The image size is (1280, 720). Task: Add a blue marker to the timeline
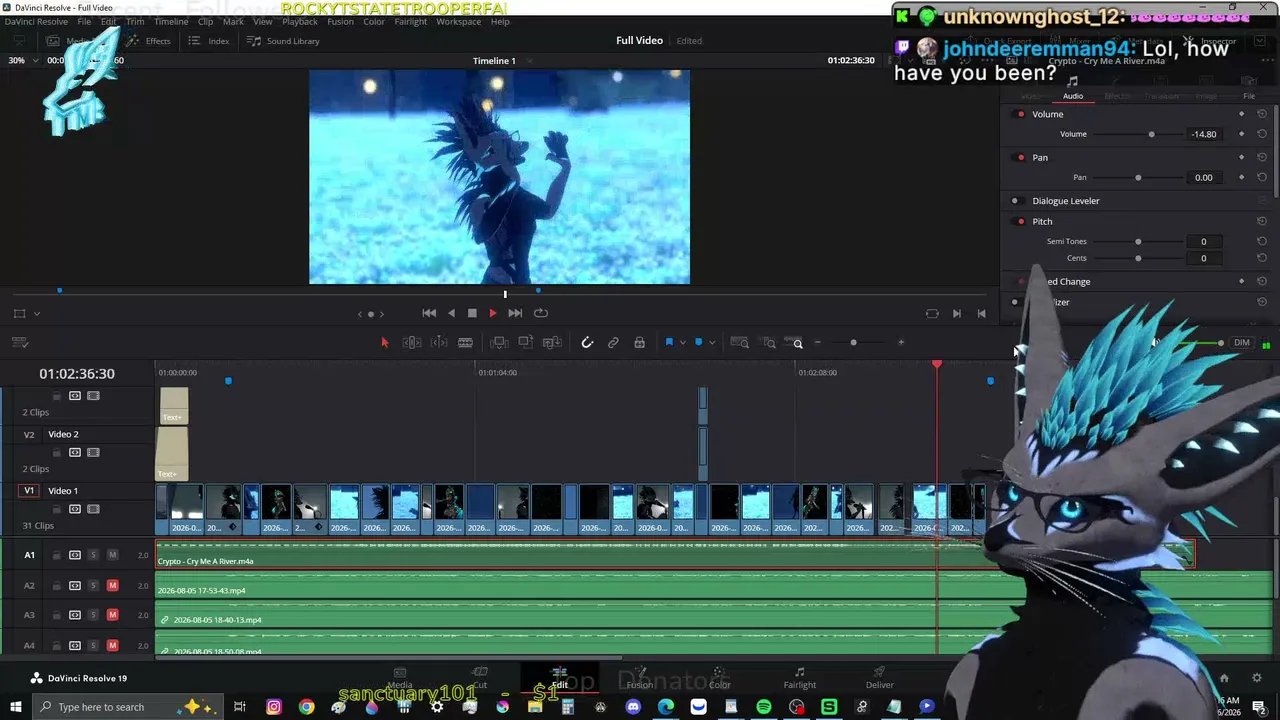(x=698, y=342)
